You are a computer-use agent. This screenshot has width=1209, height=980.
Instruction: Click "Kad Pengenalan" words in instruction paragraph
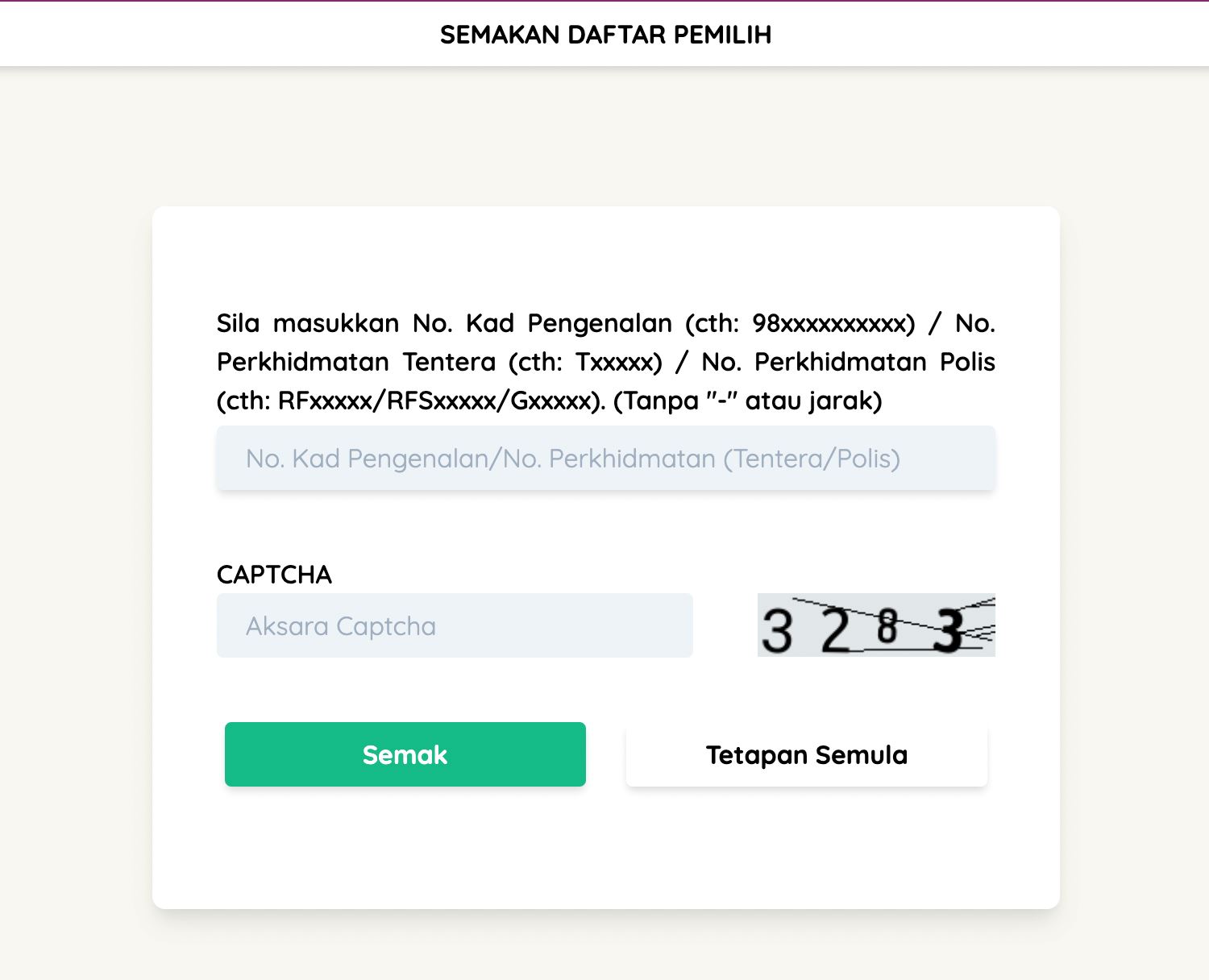point(569,323)
